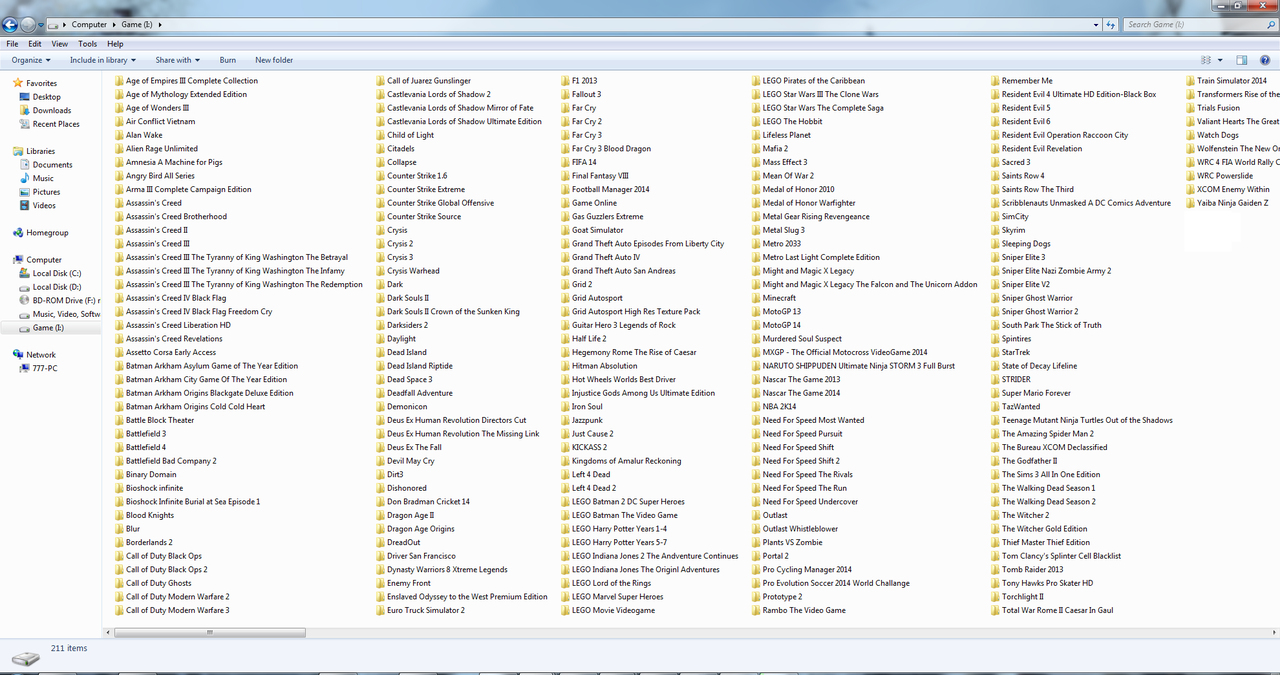The width and height of the screenshot is (1280, 675).
Task: Create a folder with the New folder button
Action: click(274, 60)
